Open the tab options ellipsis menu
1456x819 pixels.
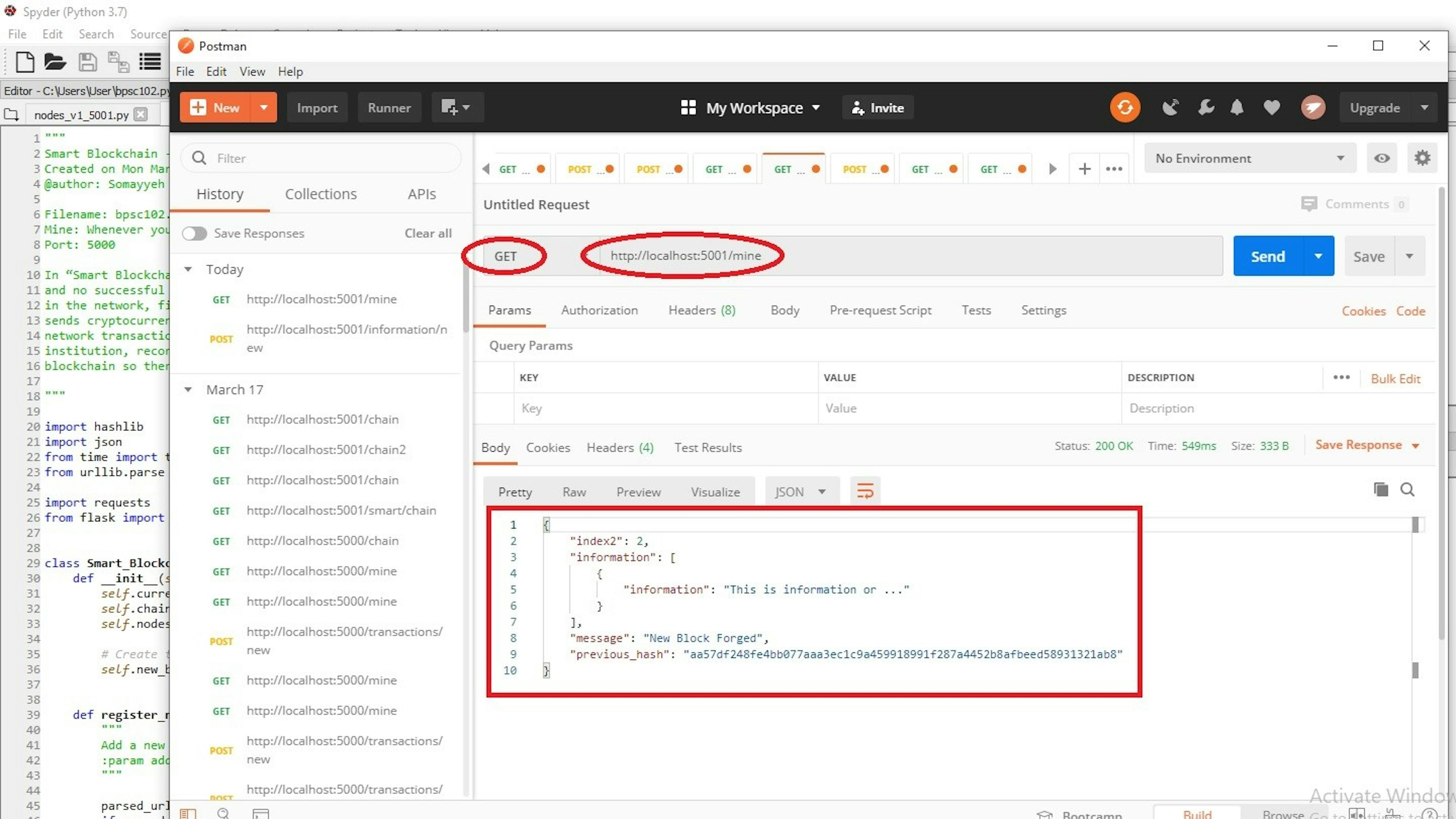click(1114, 168)
